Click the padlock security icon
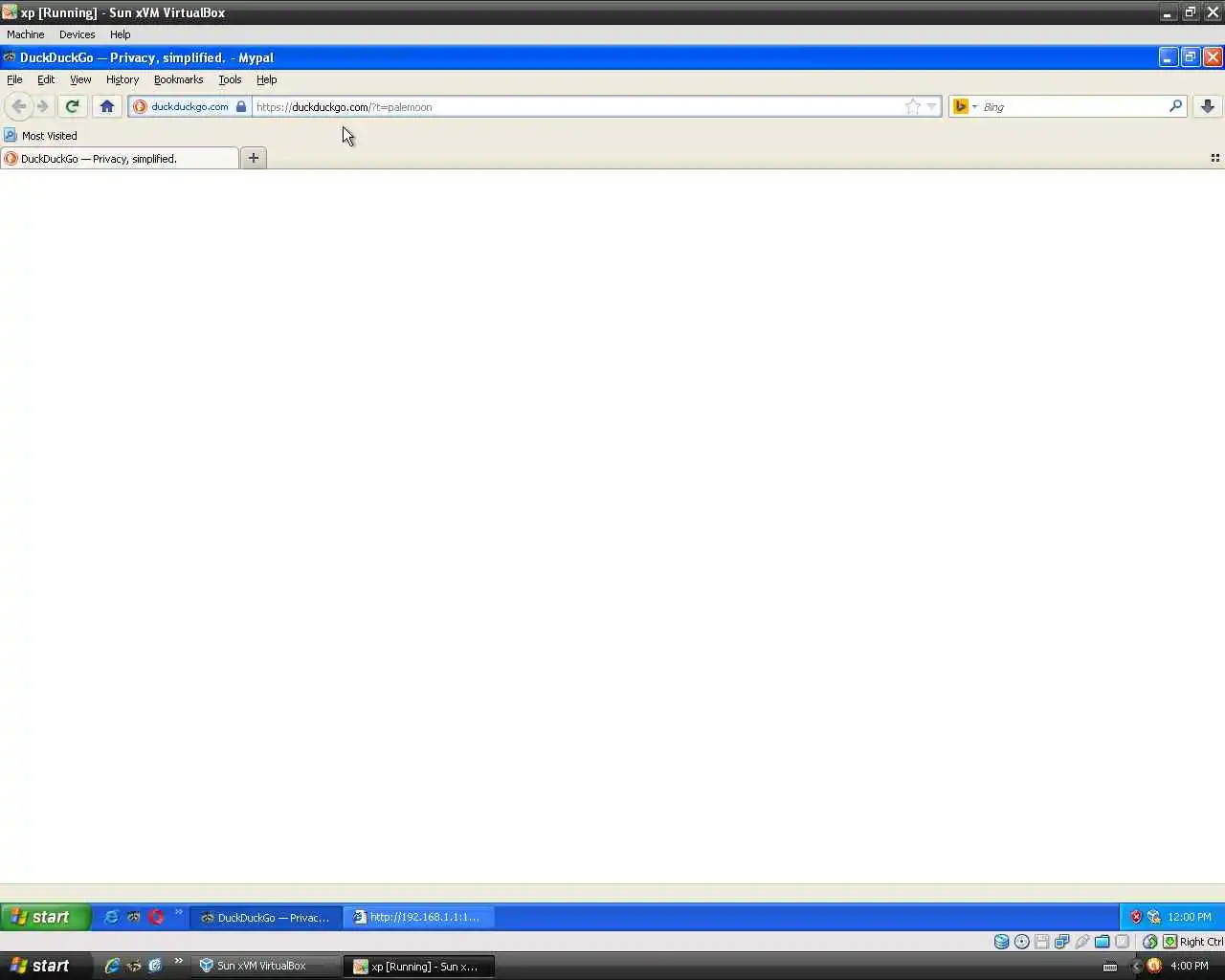The width and height of the screenshot is (1225, 980). [x=241, y=106]
